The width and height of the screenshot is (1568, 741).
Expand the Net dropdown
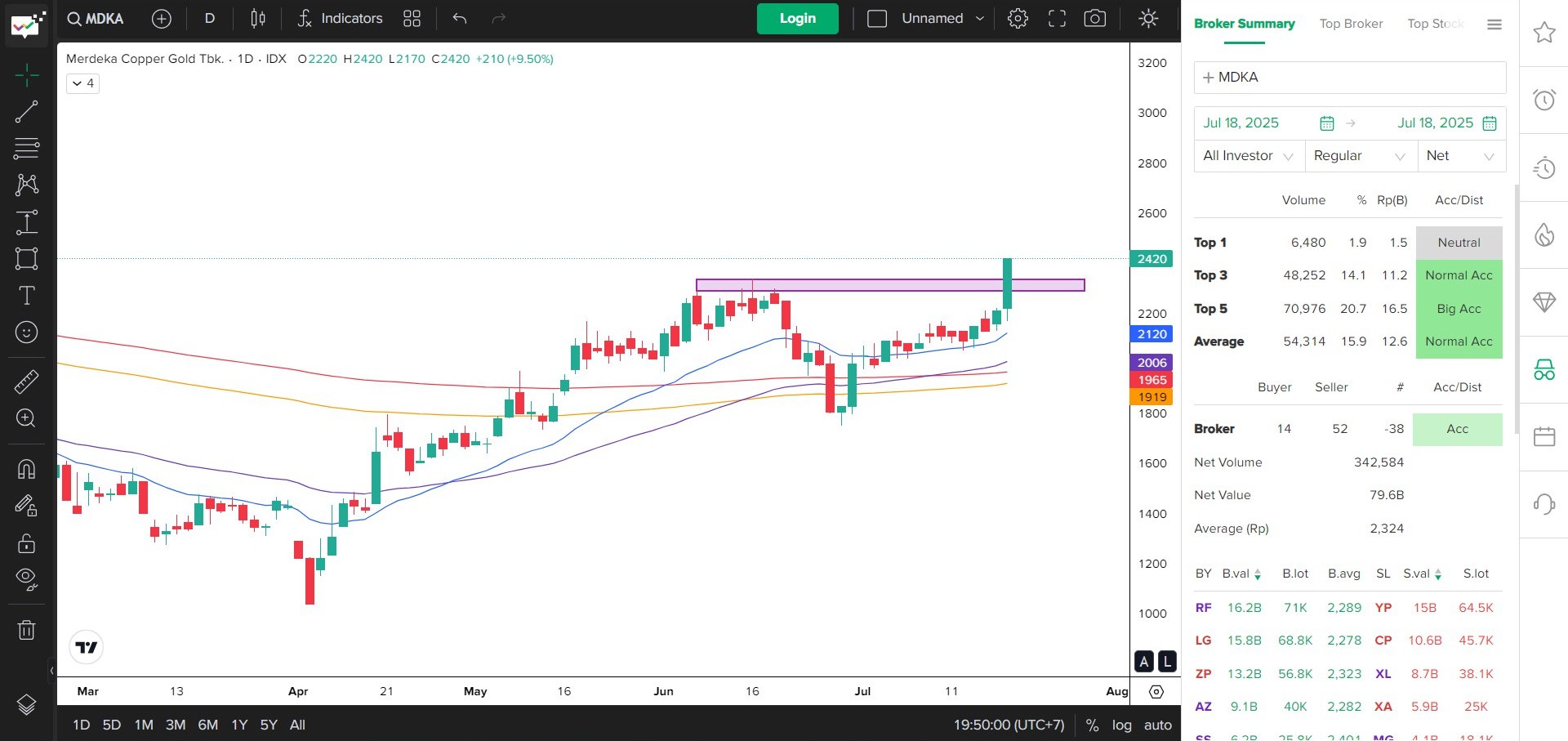pos(1461,155)
